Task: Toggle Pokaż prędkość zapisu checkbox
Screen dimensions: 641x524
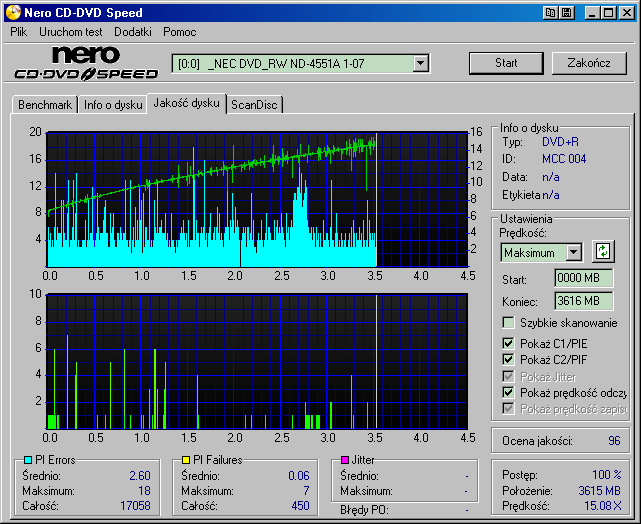Action: click(x=508, y=409)
